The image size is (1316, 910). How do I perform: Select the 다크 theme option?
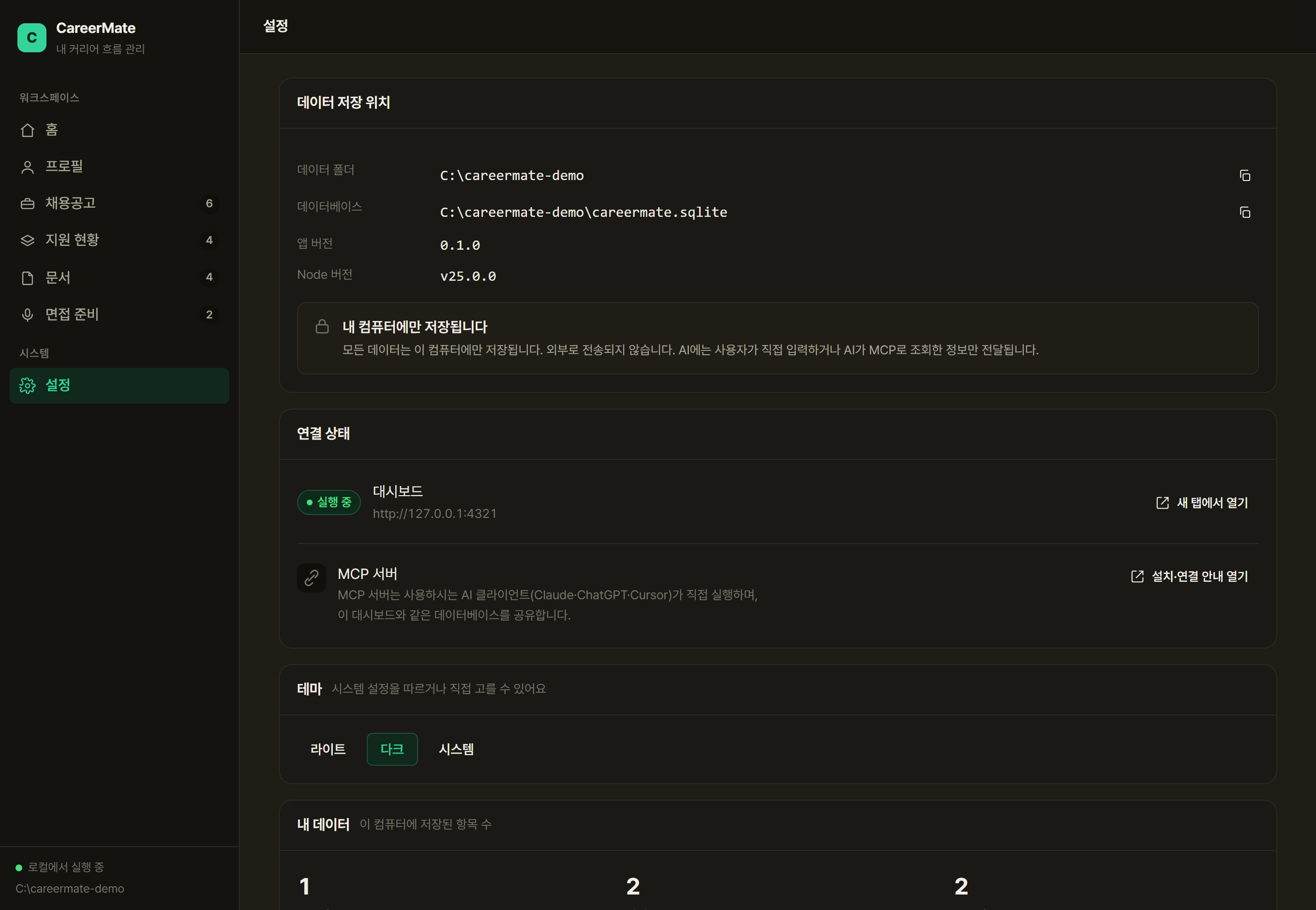tap(392, 749)
